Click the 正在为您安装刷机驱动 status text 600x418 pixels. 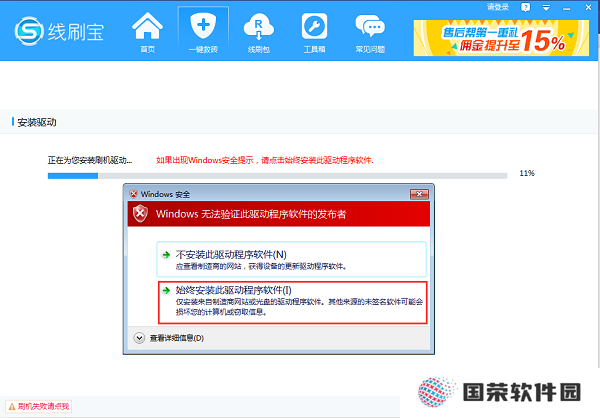[x=90, y=160]
